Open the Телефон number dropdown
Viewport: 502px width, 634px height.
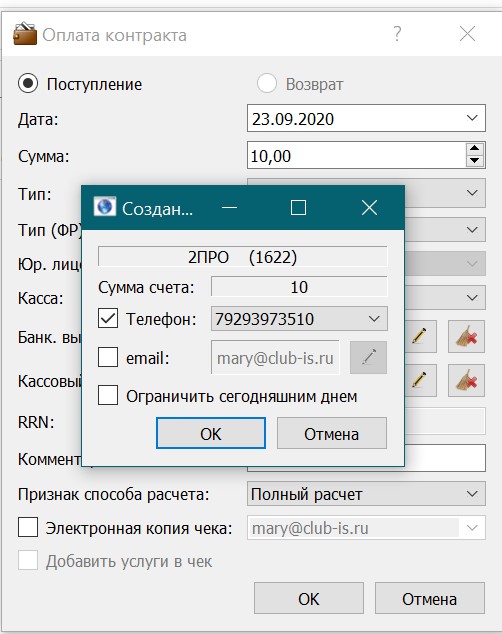(x=374, y=319)
